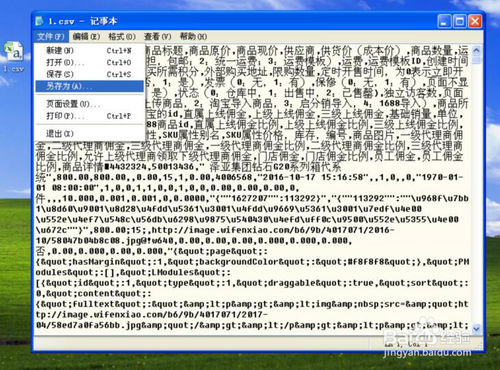Choose 保存(S) from the file menu
Viewport: 500px width, 370px height.
89,74
